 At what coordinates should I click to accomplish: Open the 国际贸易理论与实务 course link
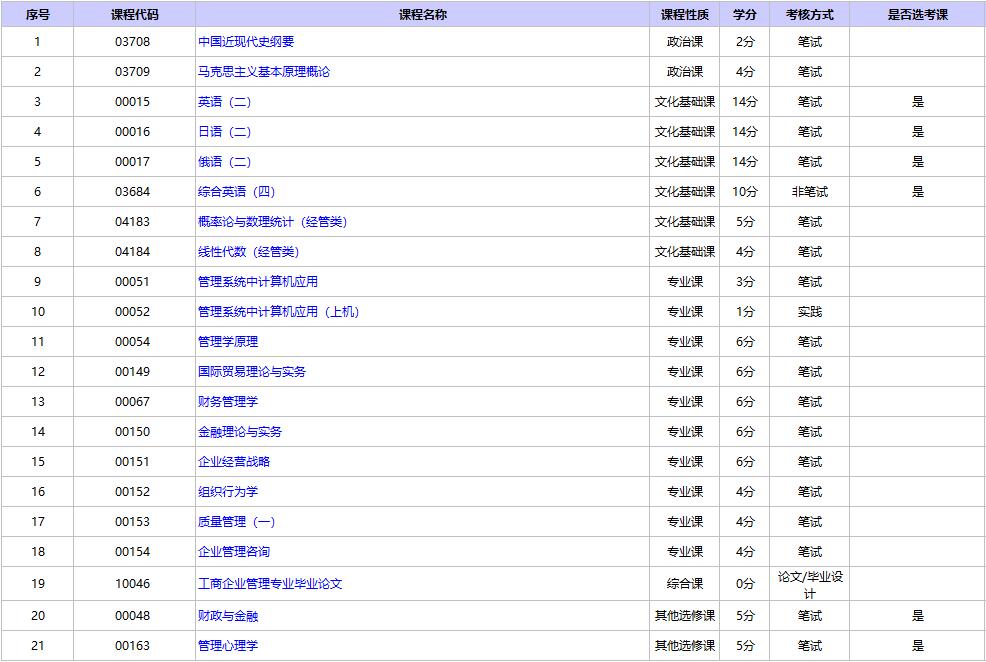(252, 372)
